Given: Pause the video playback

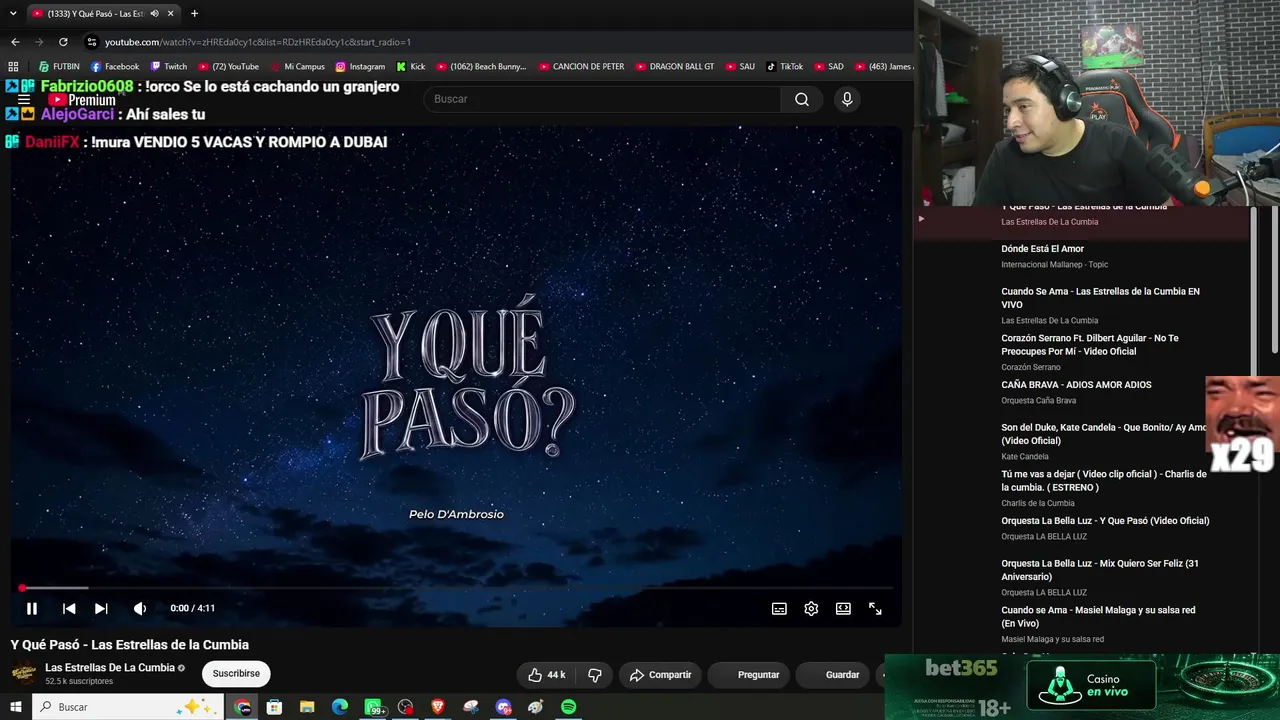Looking at the screenshot, I should click(32, 608).
